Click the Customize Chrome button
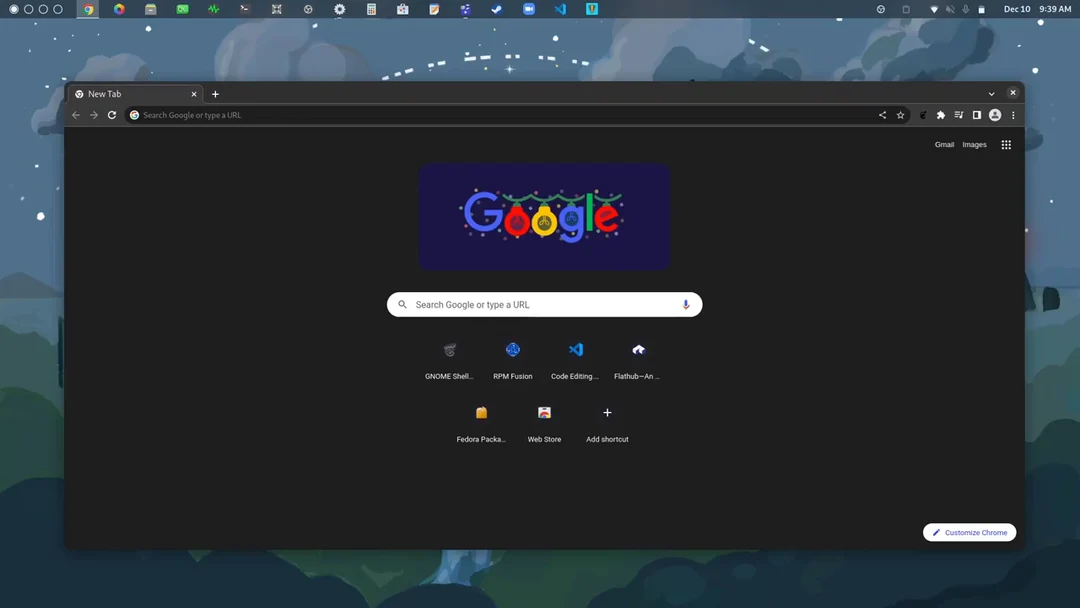This screenshot has width=1080, height=608. coord(968,532)
